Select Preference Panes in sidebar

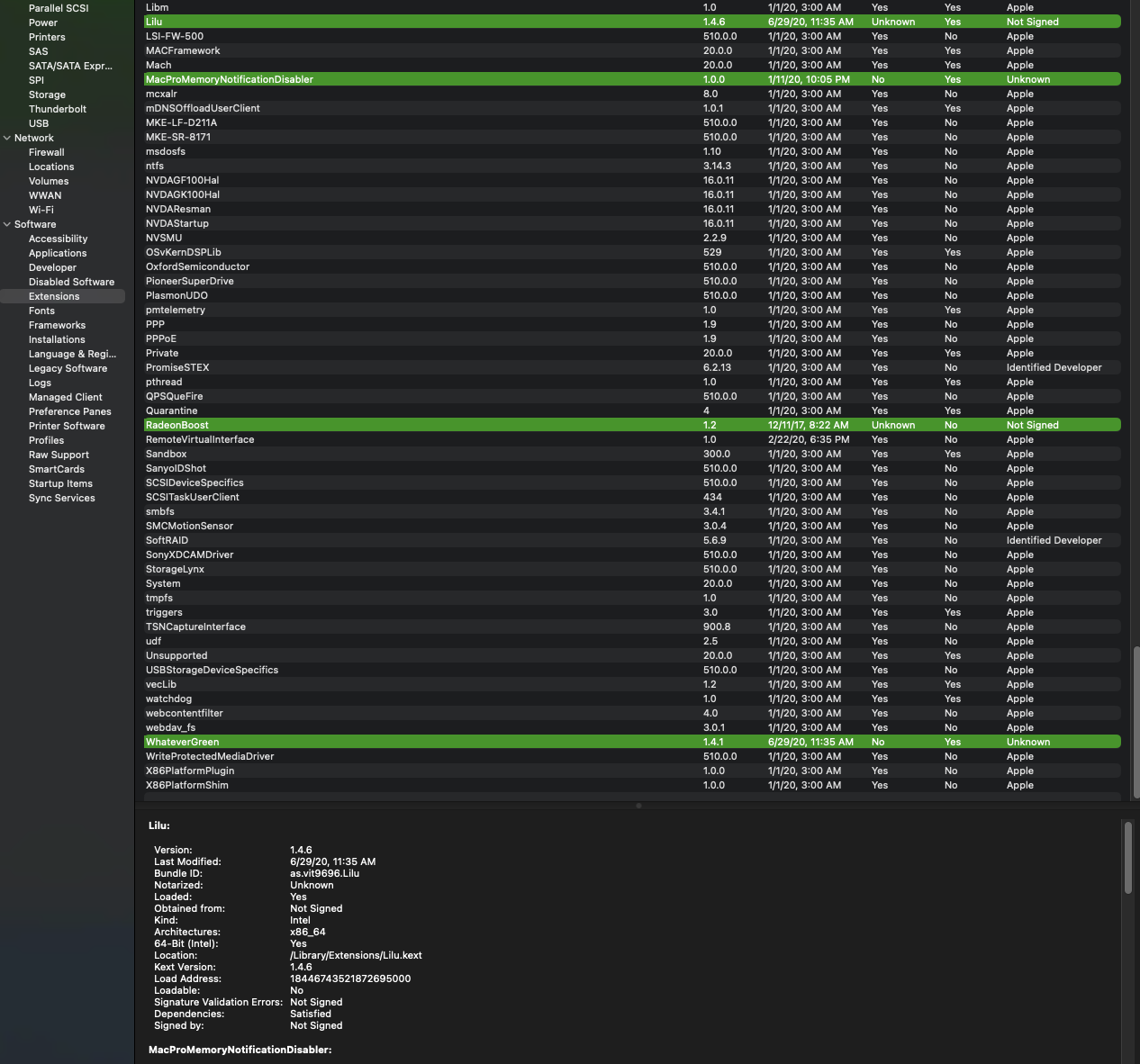(x=69, y=411)
